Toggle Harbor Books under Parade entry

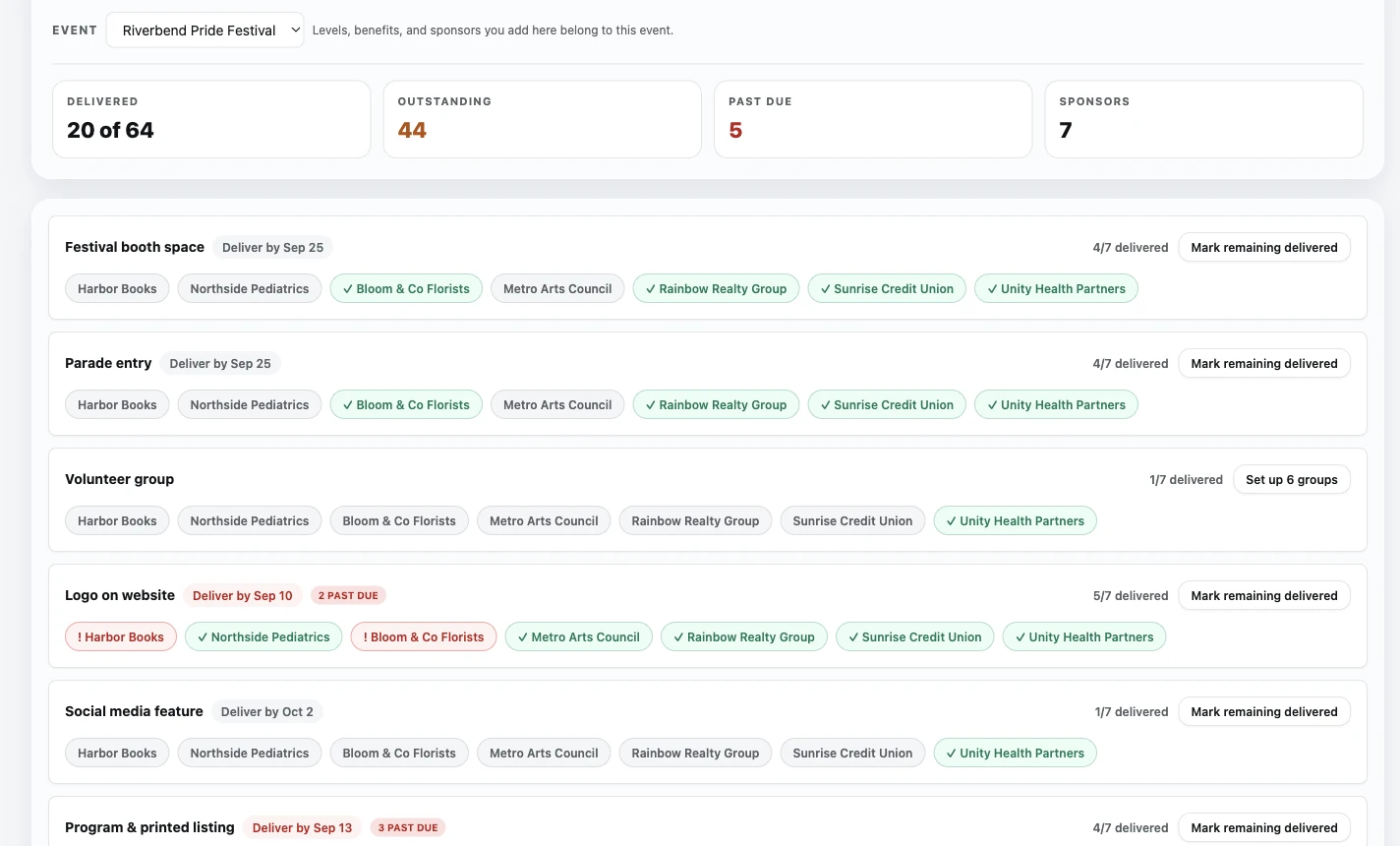(117, 405)
